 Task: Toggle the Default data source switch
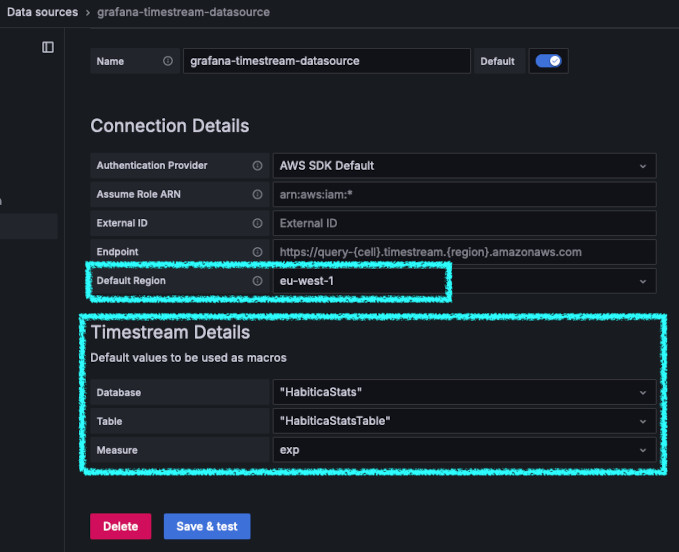coord(548,61)
